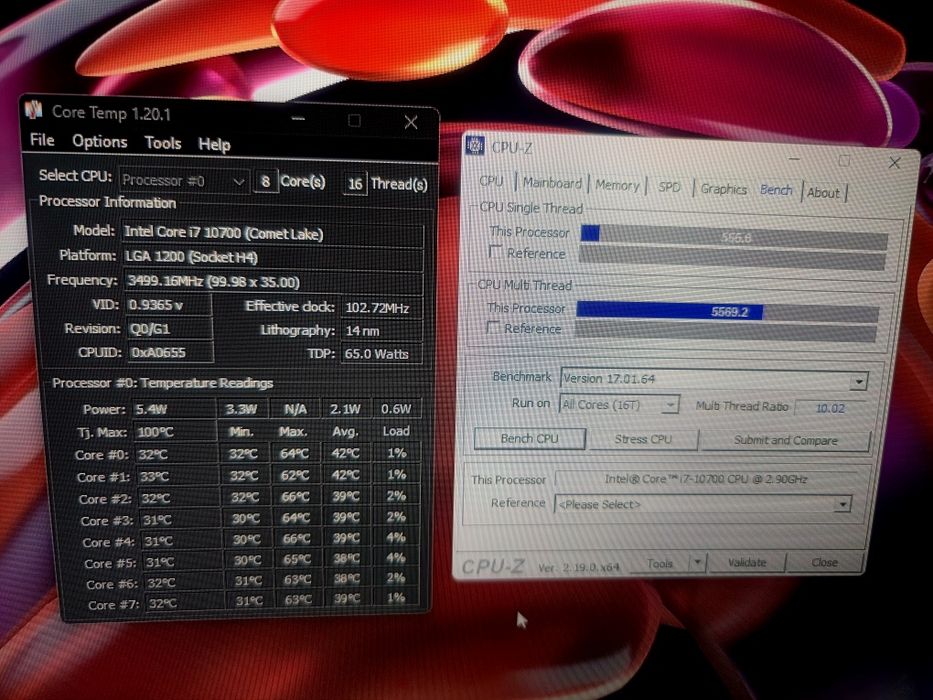Switch to the Graphics tab in CPU-Z
Image resolution: width=933 pixels, height=700 pixels.
(x=724, y=189)
